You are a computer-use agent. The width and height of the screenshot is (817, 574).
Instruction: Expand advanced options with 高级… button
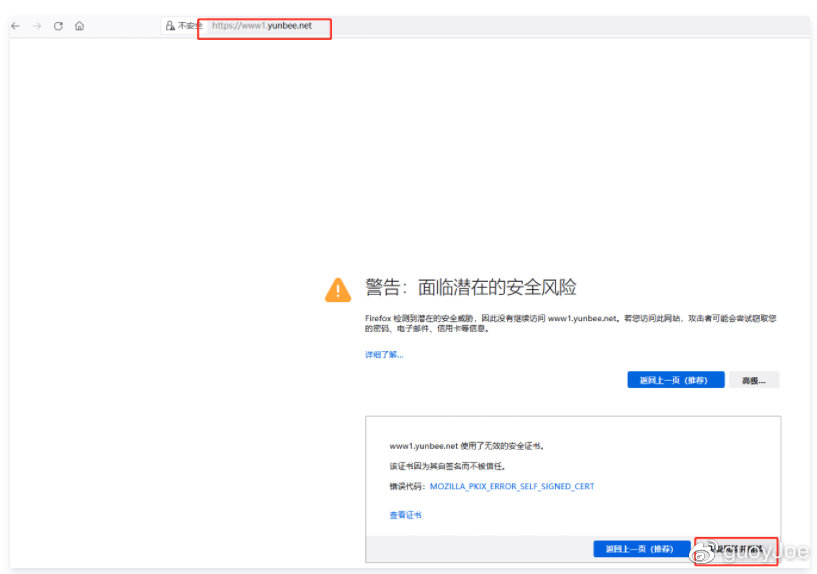[x=753, y=380]
